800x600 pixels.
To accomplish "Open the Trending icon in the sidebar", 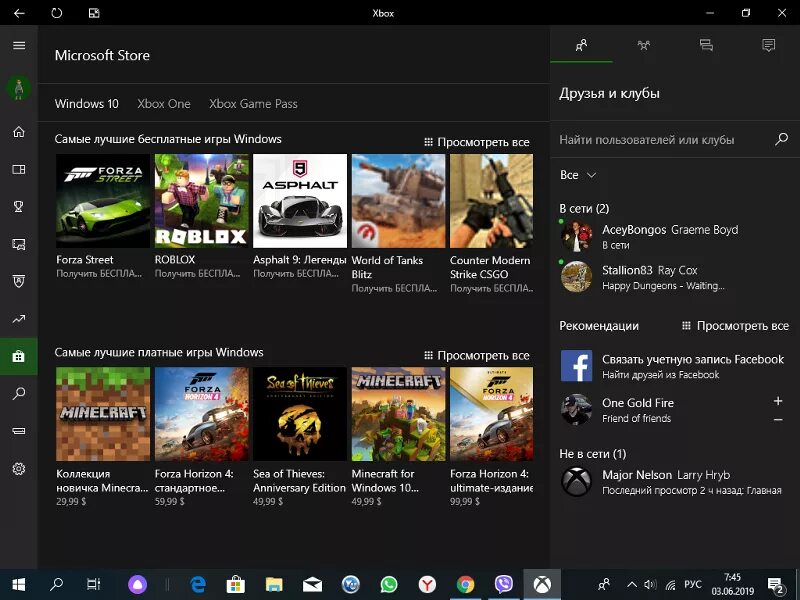I will [19, 319].
